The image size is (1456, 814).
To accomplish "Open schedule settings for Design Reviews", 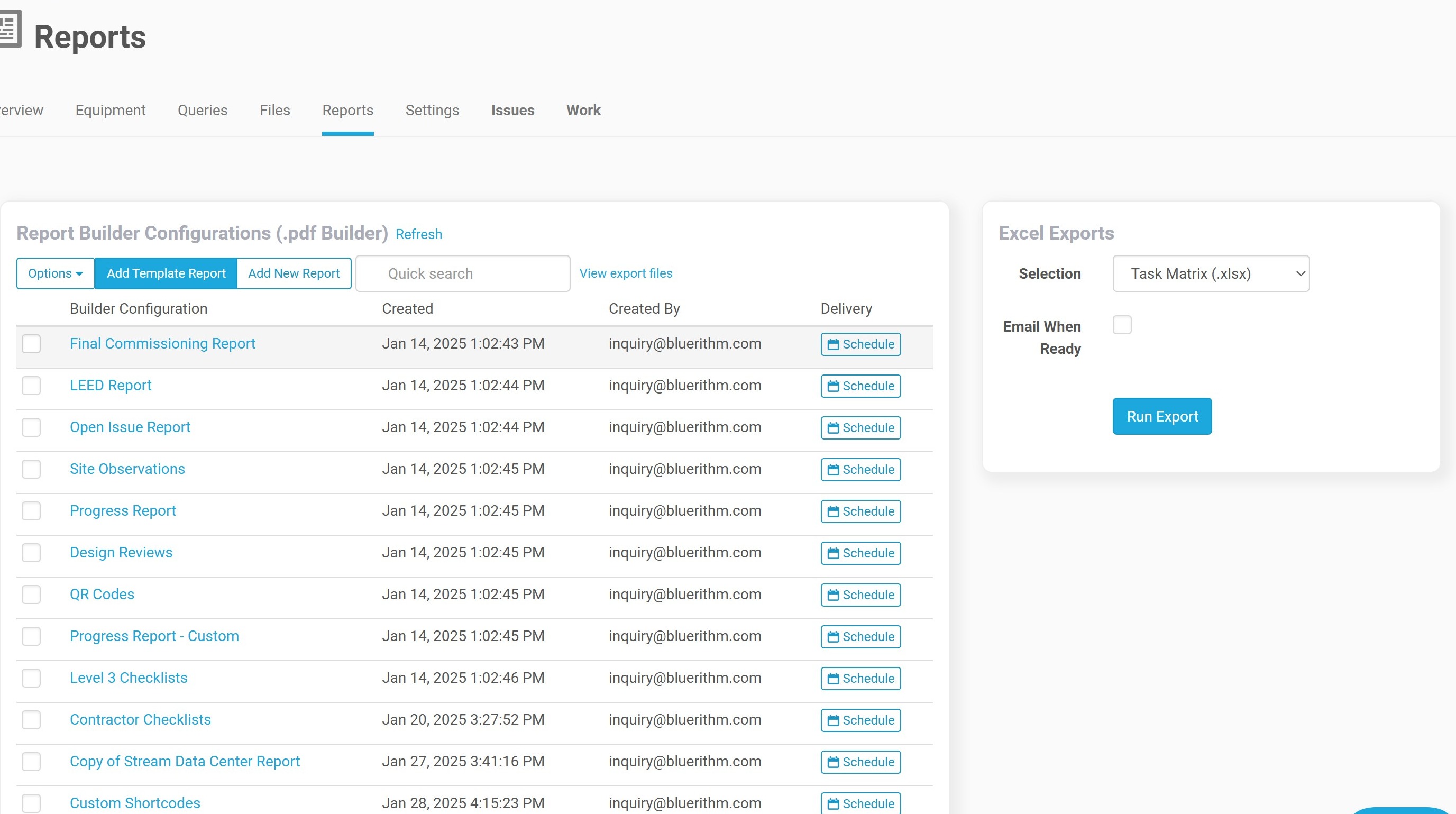I will pyautogui.click(x=860, y=553).
